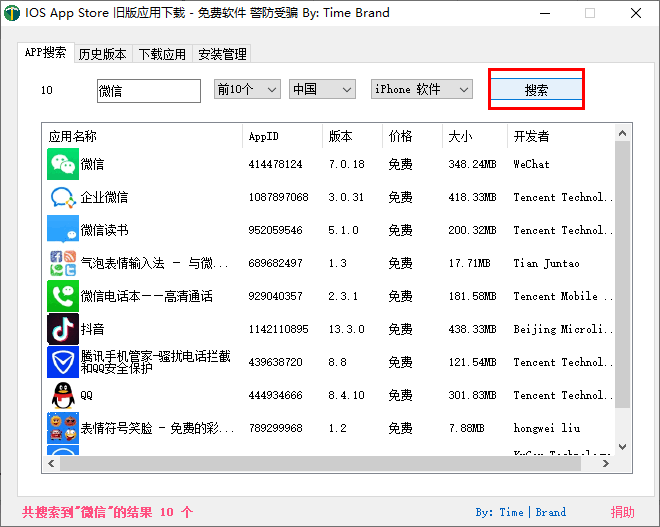Click size 17.71MB cell

pyautogui.click(x=469, y=263)
